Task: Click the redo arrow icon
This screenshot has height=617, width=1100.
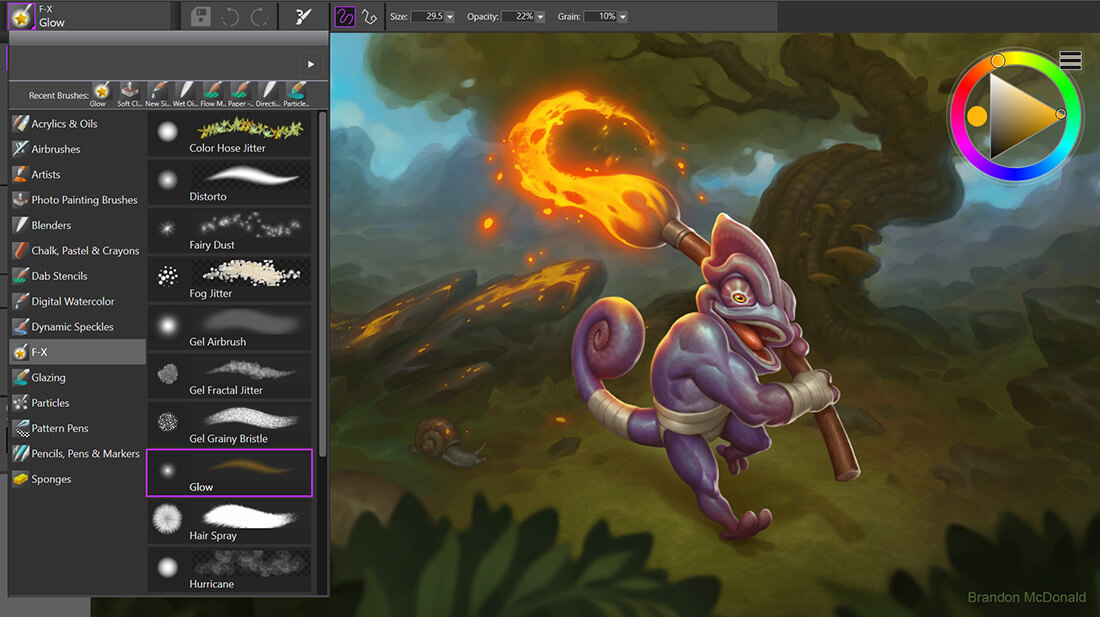Action: 260,17
